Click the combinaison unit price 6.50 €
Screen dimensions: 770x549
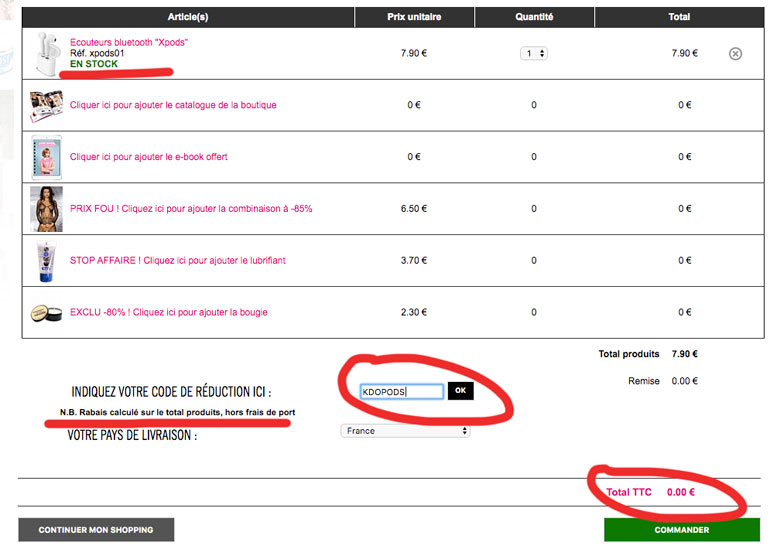414,209
